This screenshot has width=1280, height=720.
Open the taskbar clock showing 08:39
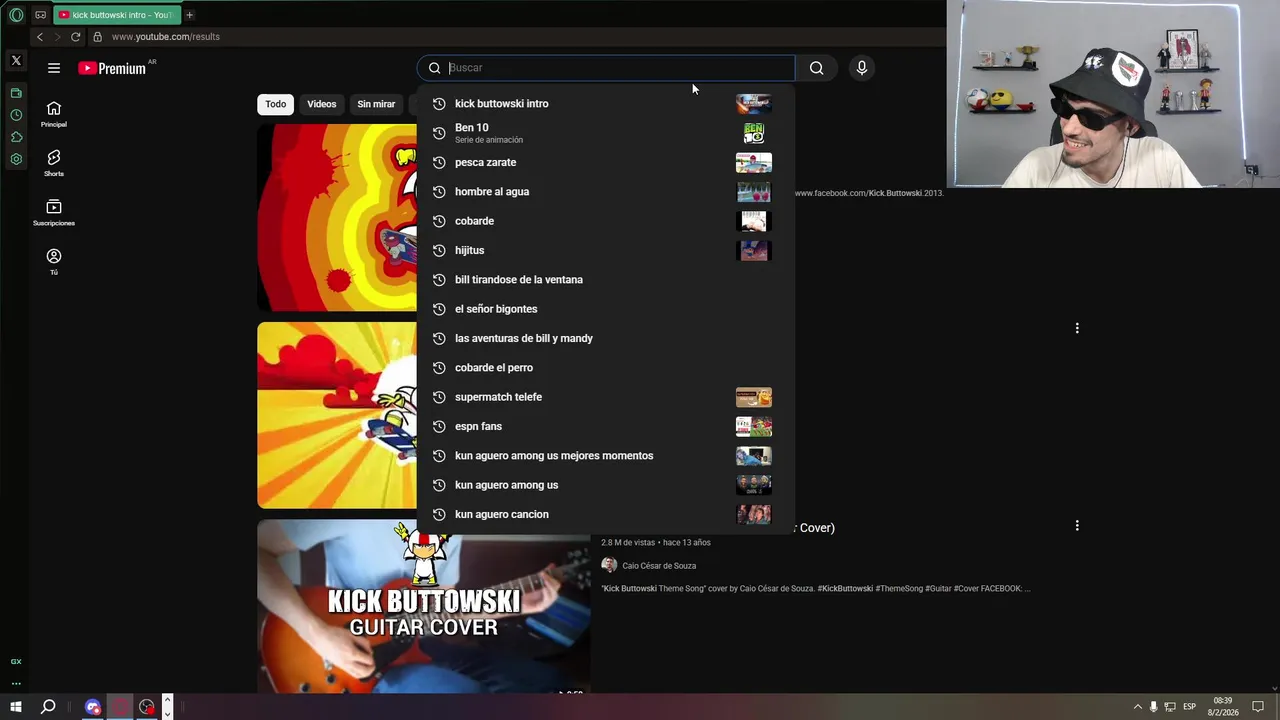[x=1223, y=707]
